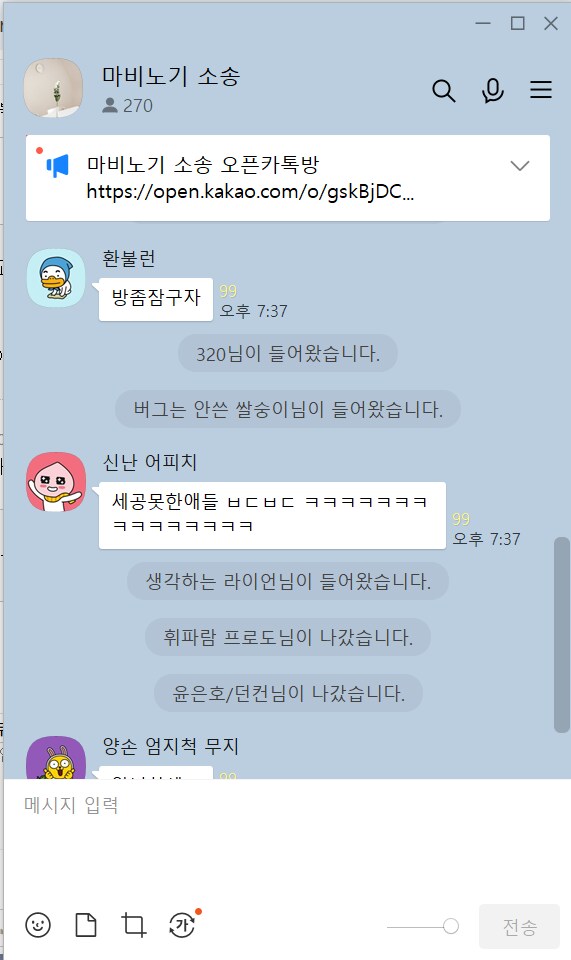Open chat search with magnifier icon

tap(444, 91)
